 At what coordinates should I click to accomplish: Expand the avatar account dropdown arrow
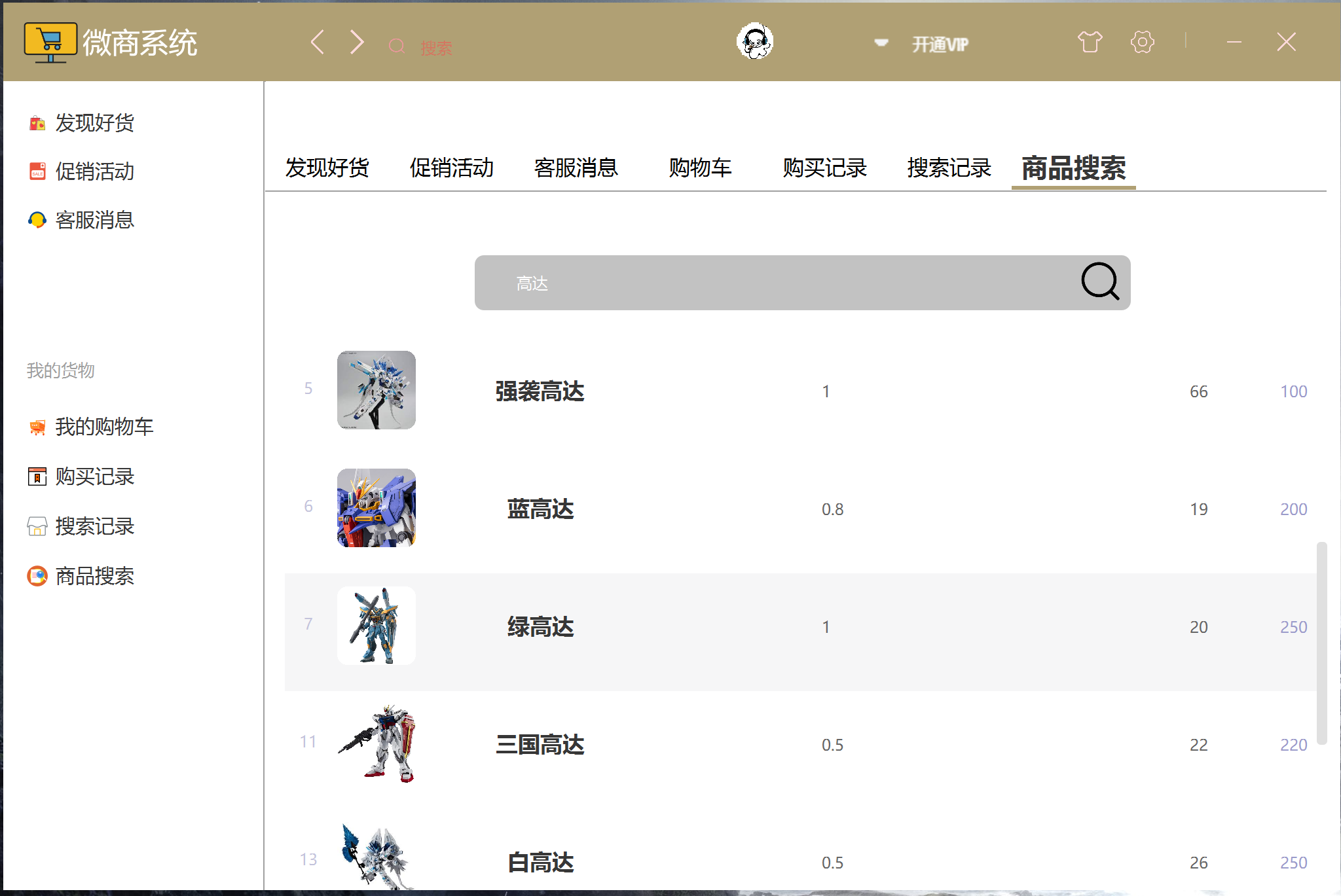click(881, 42)
